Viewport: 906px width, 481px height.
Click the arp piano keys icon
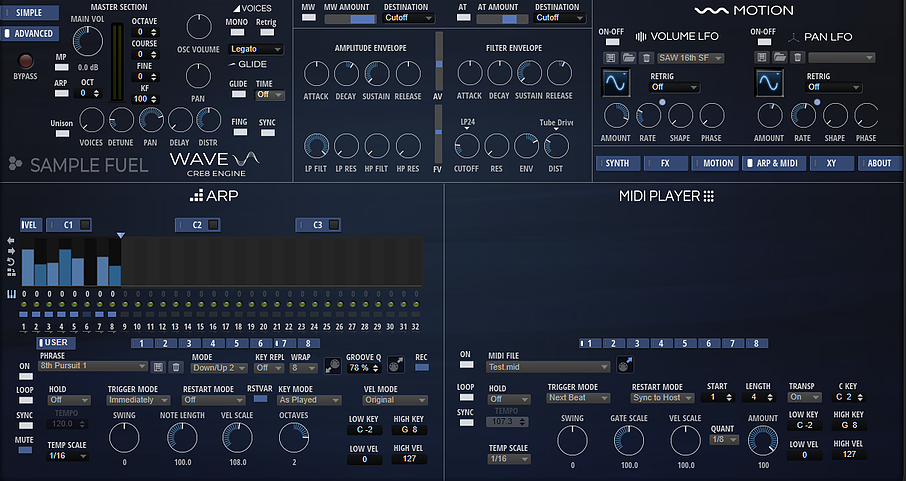(x=11, y=294)
